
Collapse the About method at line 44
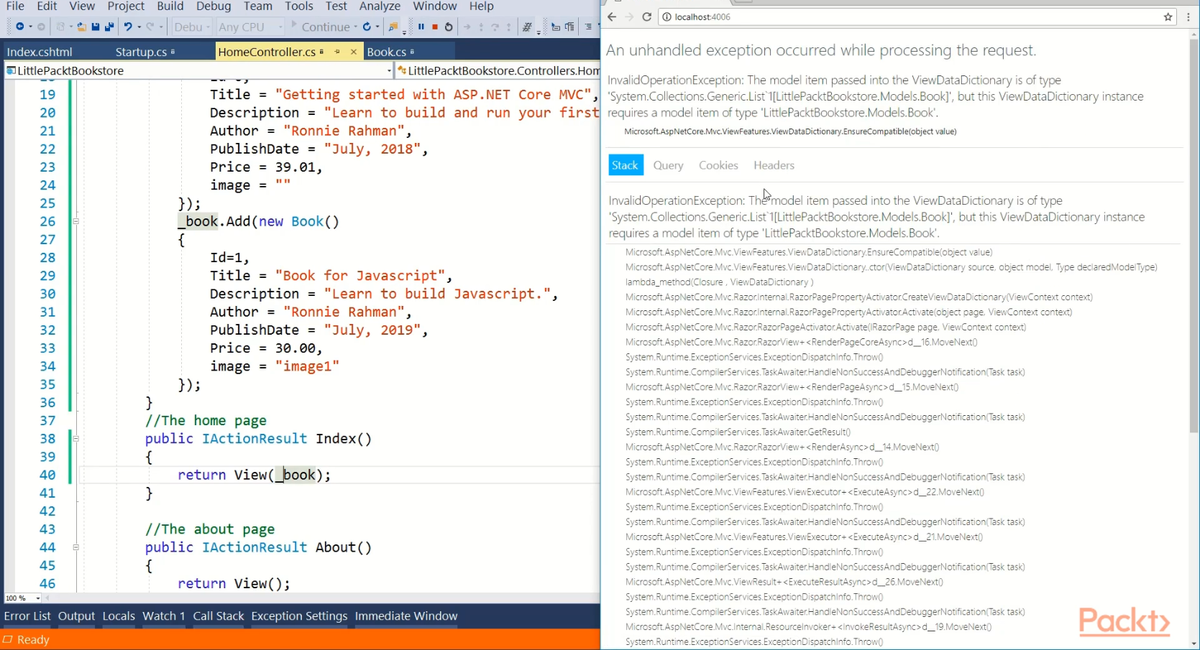point(75,548)
